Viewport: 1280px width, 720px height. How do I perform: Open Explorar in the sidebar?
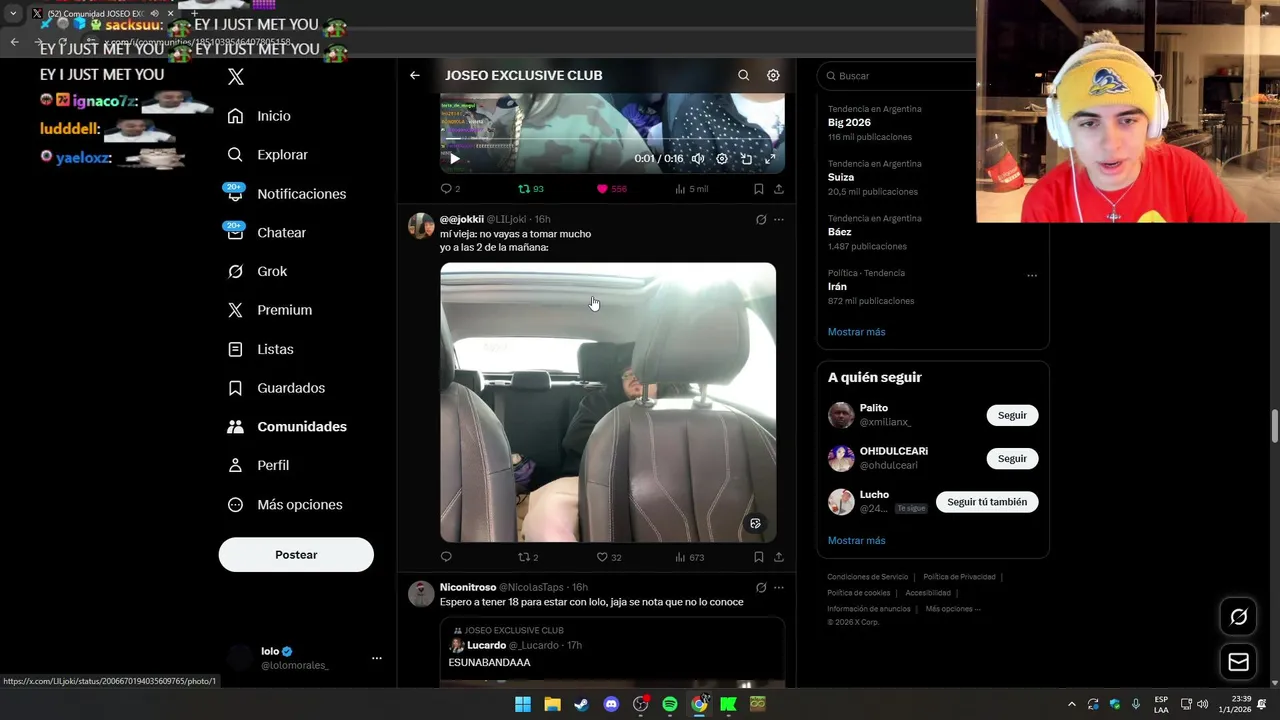(x=267, y=155)
